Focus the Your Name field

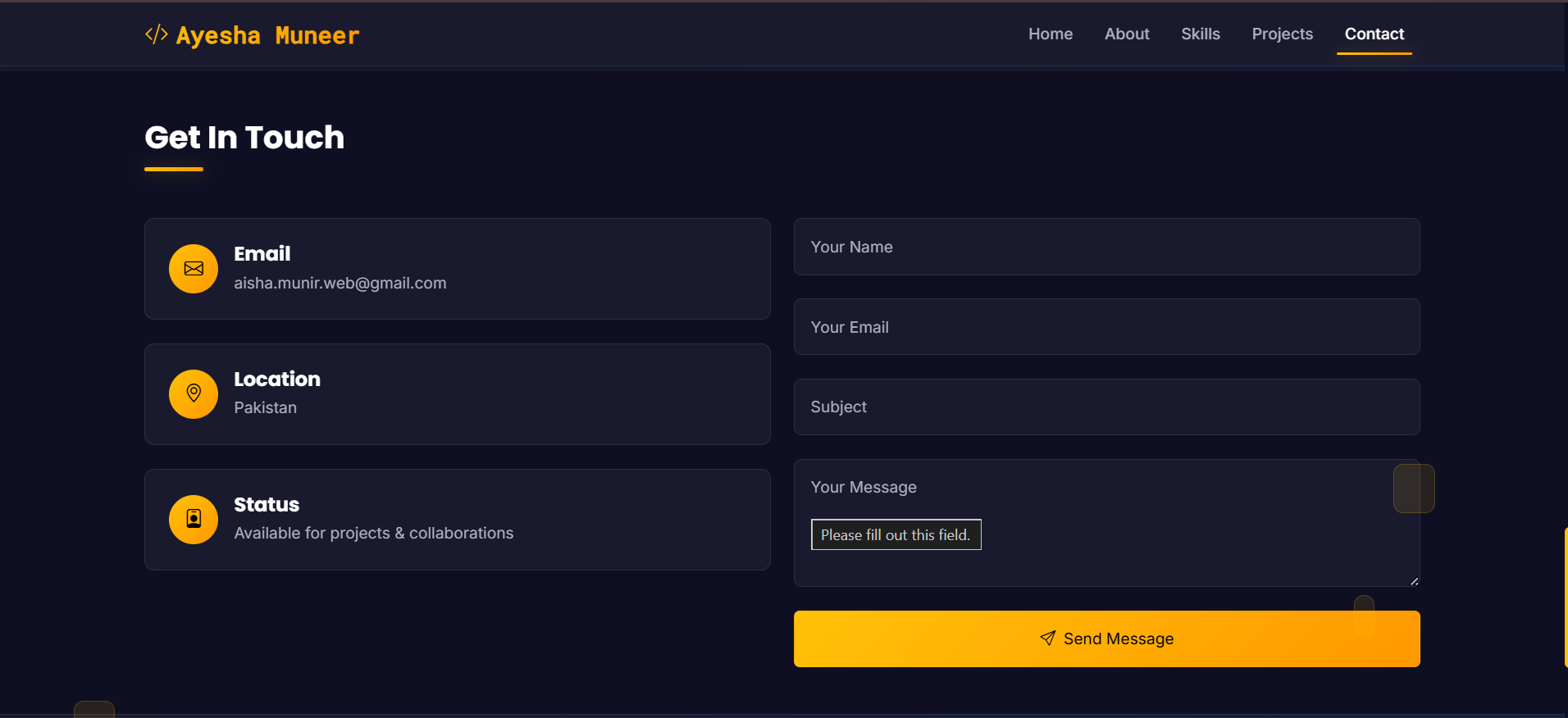point(1106,247)
